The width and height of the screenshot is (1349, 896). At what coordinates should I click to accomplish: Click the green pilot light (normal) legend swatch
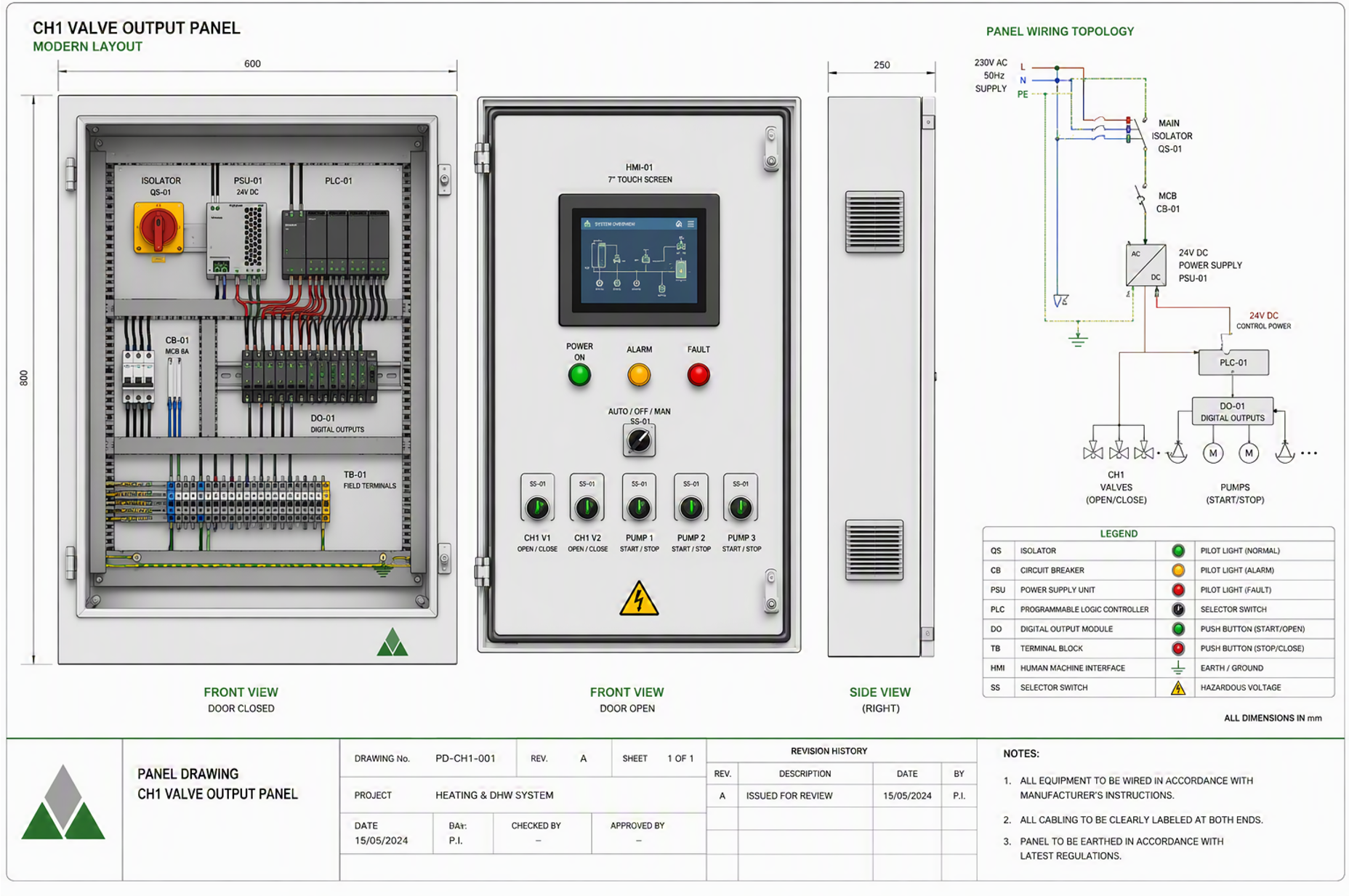[1178, 551]
